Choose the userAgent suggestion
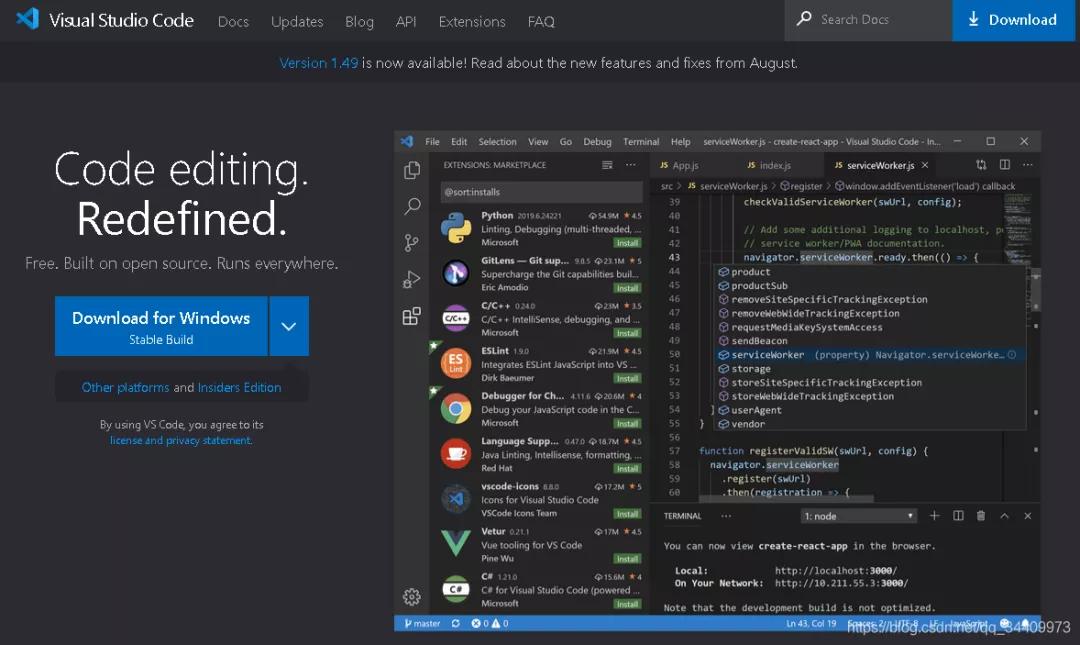1080x645 pixels. point(871,410)
